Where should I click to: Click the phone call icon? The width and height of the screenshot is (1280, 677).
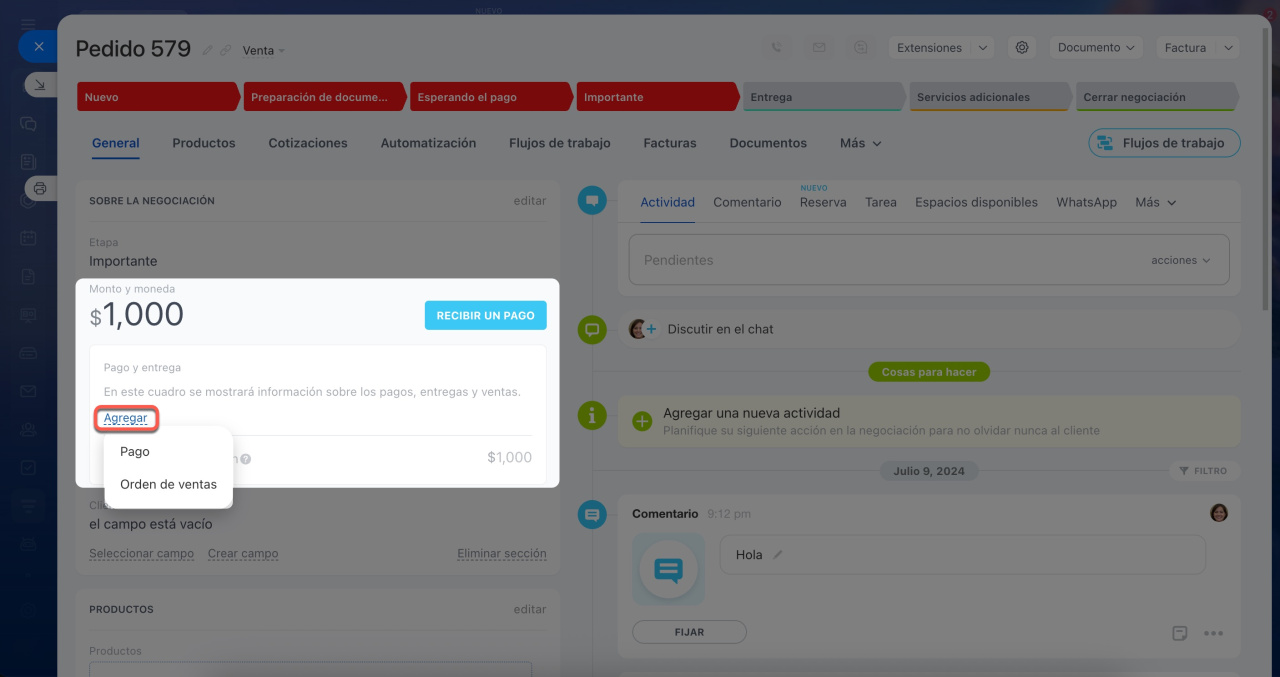[777, 47]
